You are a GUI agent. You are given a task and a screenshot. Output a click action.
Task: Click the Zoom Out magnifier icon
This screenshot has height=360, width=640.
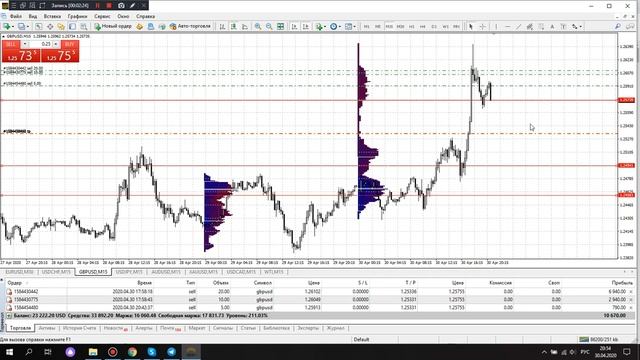269,26
